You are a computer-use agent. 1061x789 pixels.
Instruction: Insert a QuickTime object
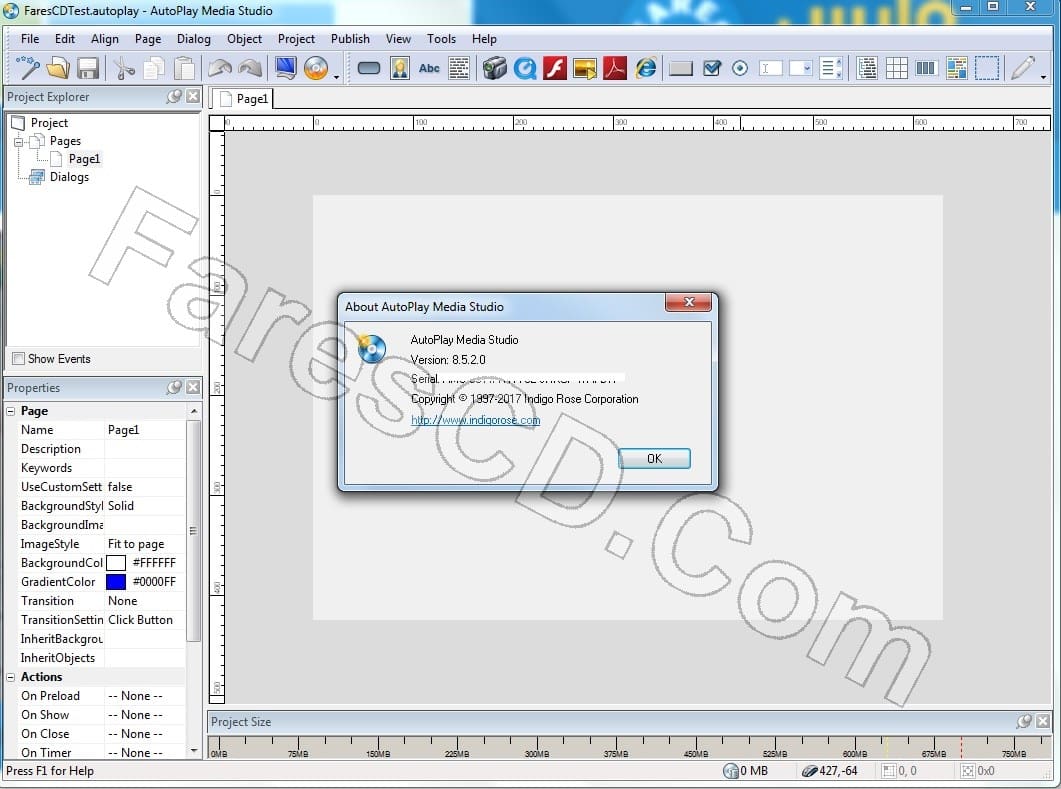[525, 68]
